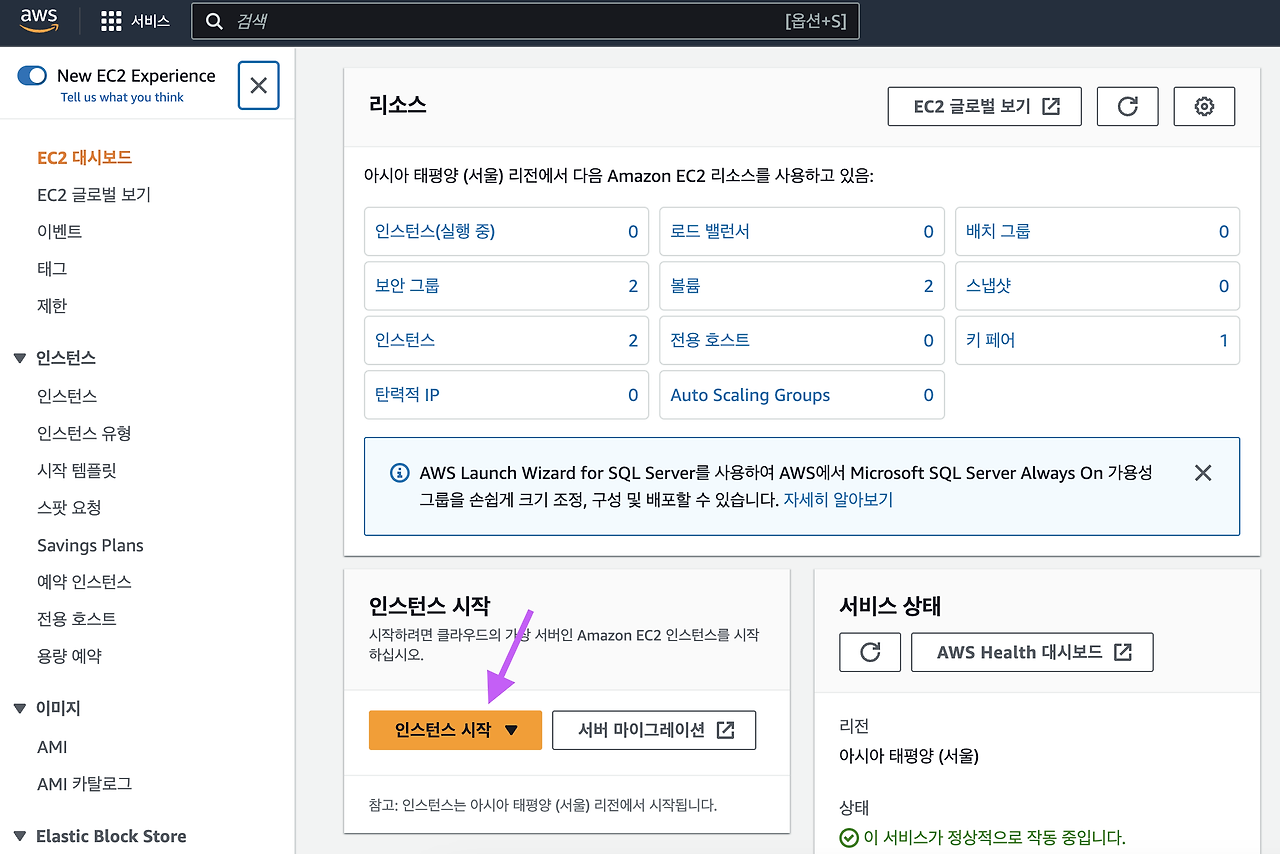Open the 로드 밸런서 resource link
1280x854 pixels.
pos(710,231)
